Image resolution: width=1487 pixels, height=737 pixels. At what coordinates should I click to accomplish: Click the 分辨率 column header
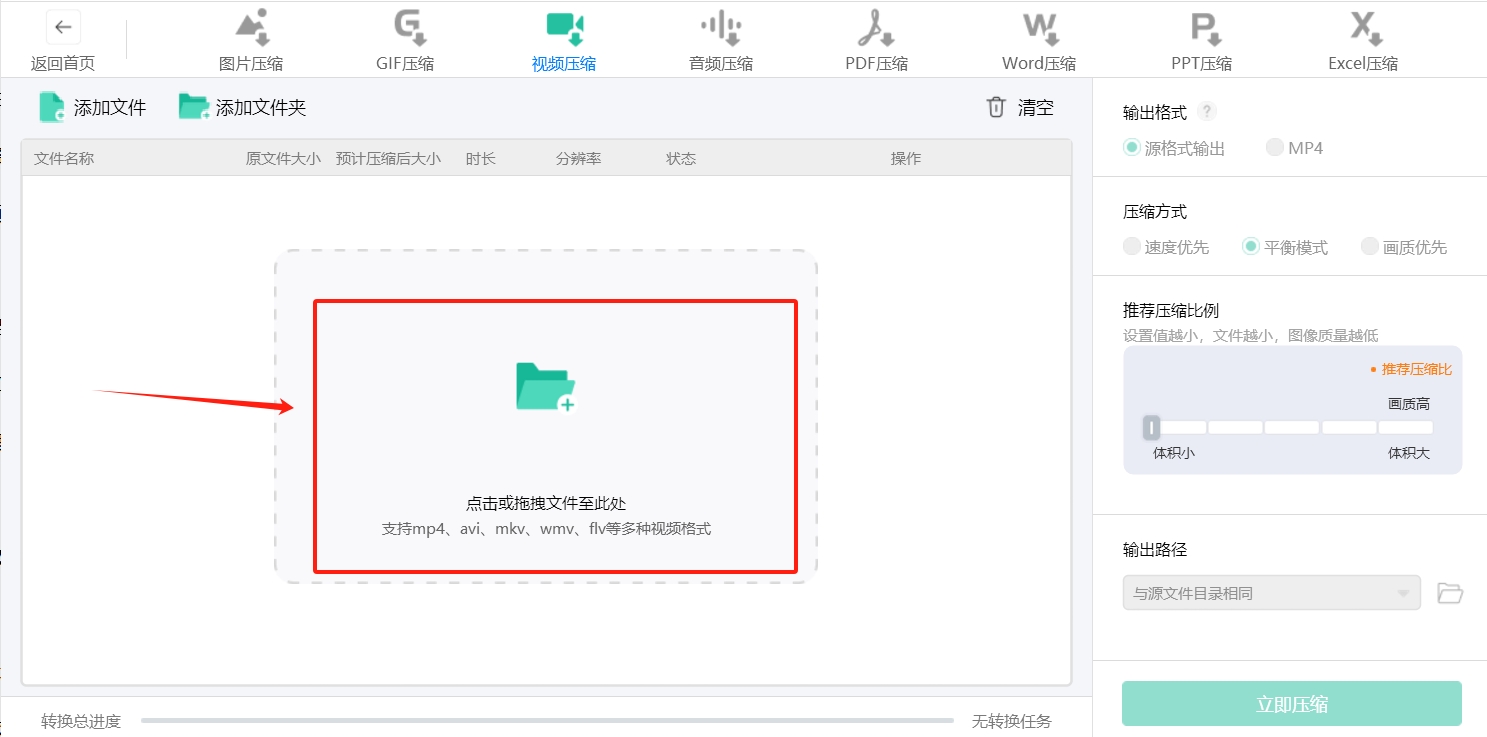coord(579,159)
